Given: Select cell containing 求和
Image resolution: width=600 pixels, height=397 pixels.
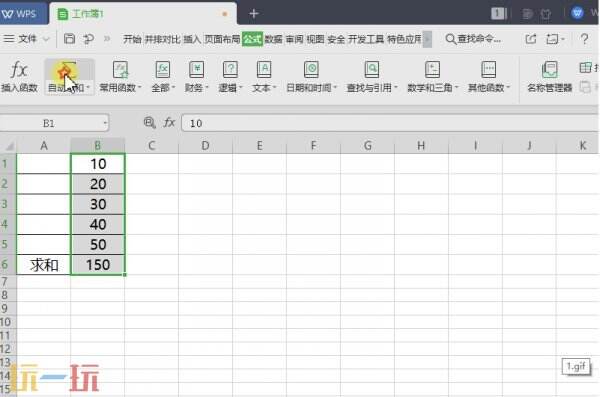Looking at the screenshot, I should coord(44,265).
